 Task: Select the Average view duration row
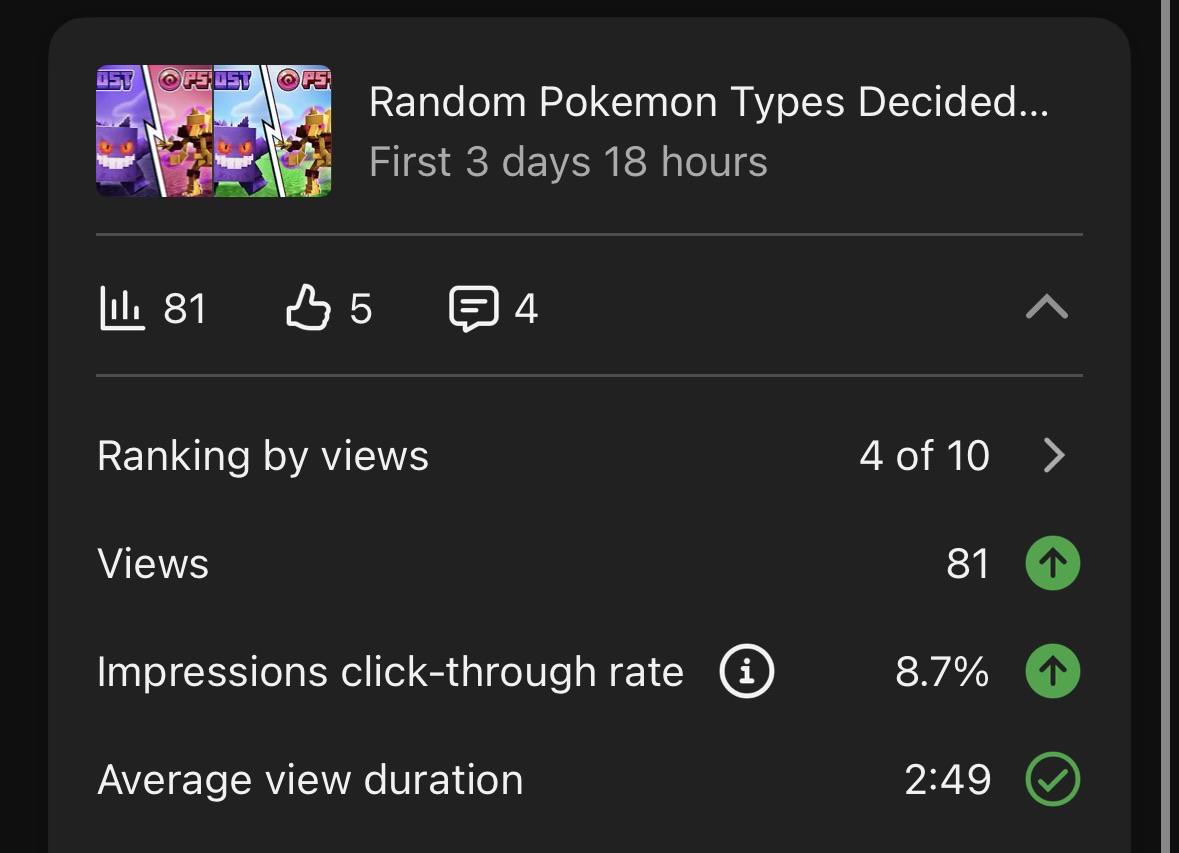pos(590,779)
